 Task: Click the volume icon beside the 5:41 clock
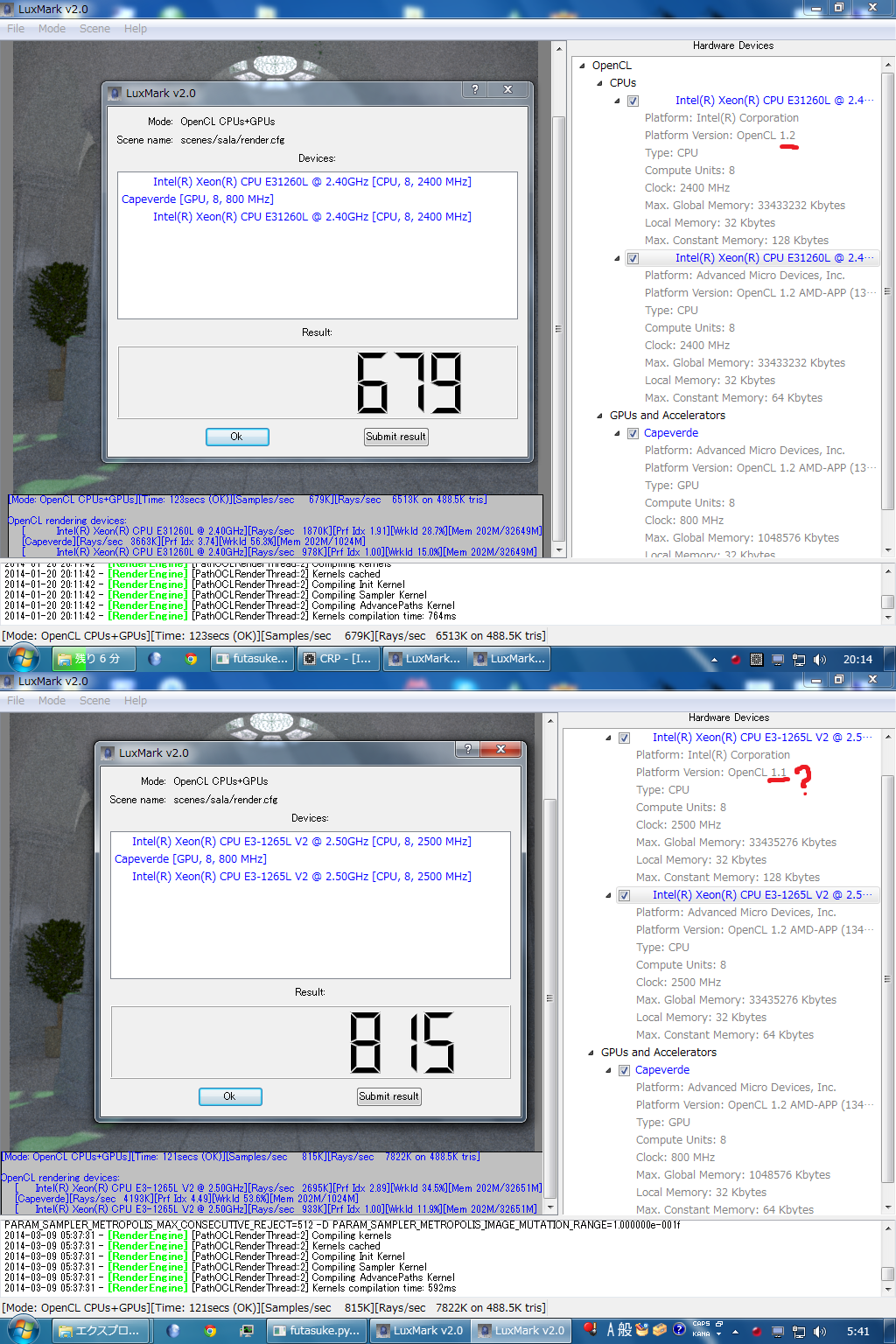pyautogui.click(x=819, y=1331)
